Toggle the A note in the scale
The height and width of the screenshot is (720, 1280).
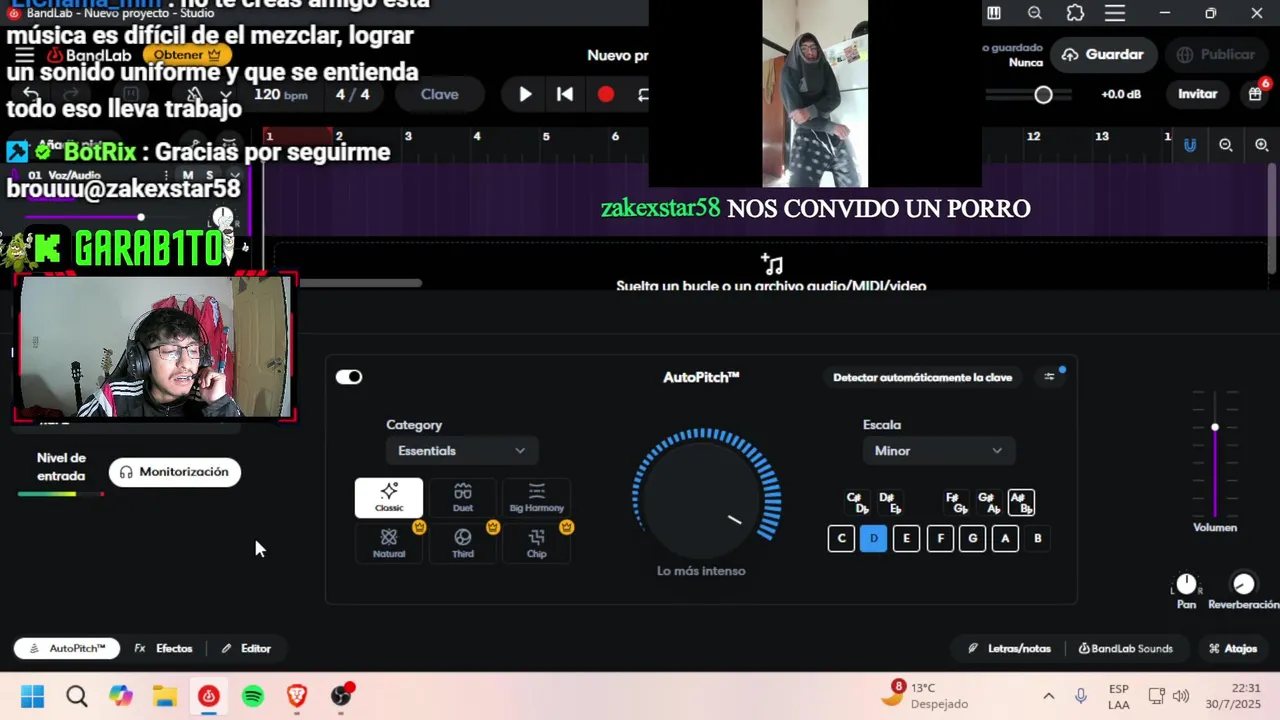(1005, 538)
